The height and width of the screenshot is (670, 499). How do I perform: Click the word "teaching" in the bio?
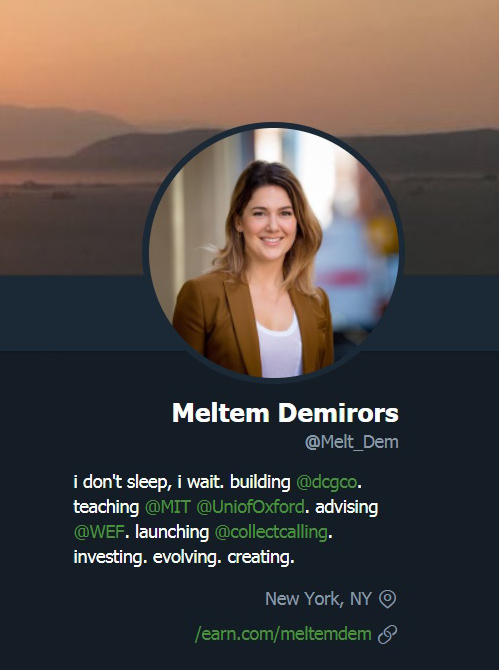tap(106, 508)
